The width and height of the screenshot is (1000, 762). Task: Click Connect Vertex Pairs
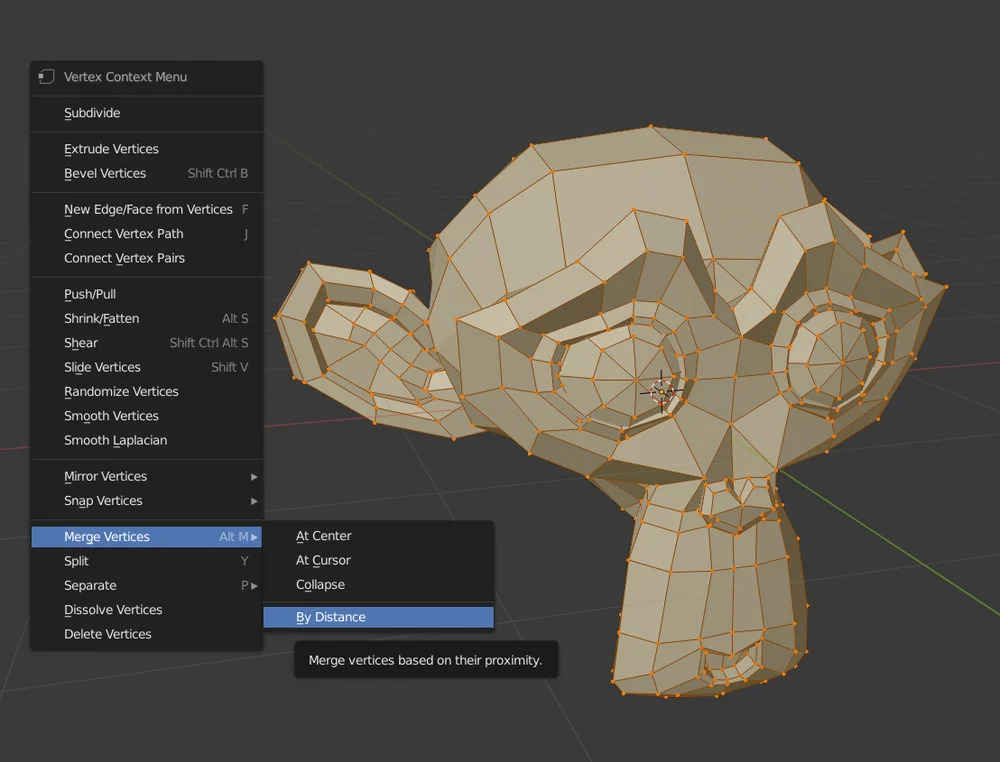coord(124,258)
